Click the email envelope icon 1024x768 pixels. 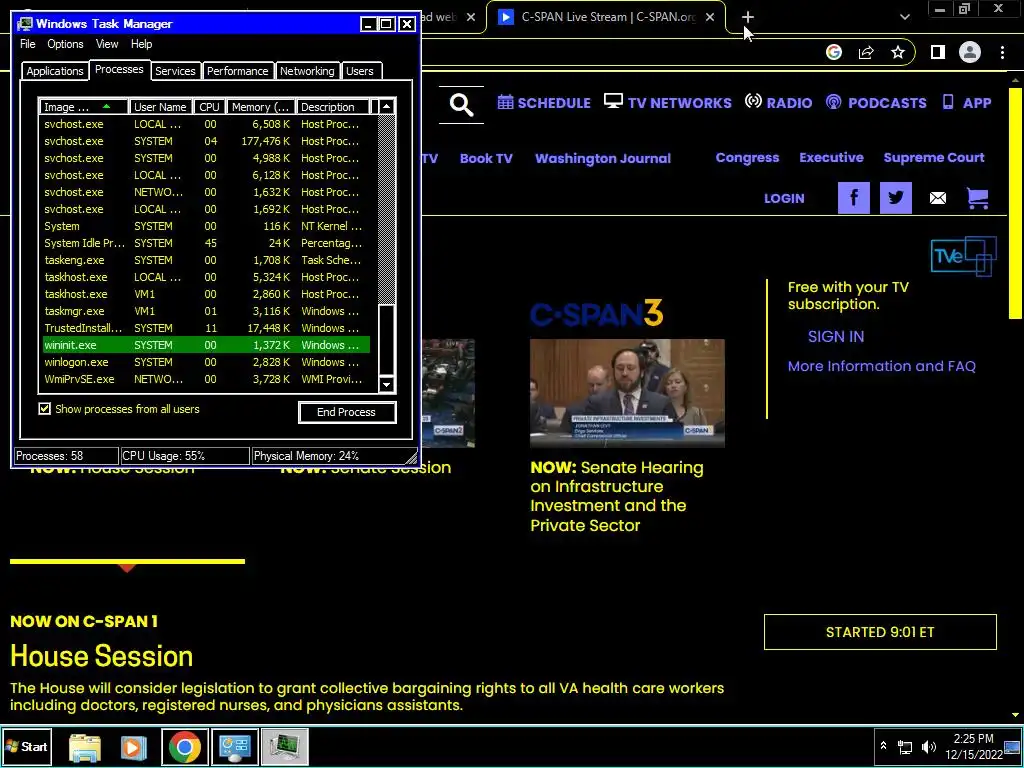tap(937, 198)
